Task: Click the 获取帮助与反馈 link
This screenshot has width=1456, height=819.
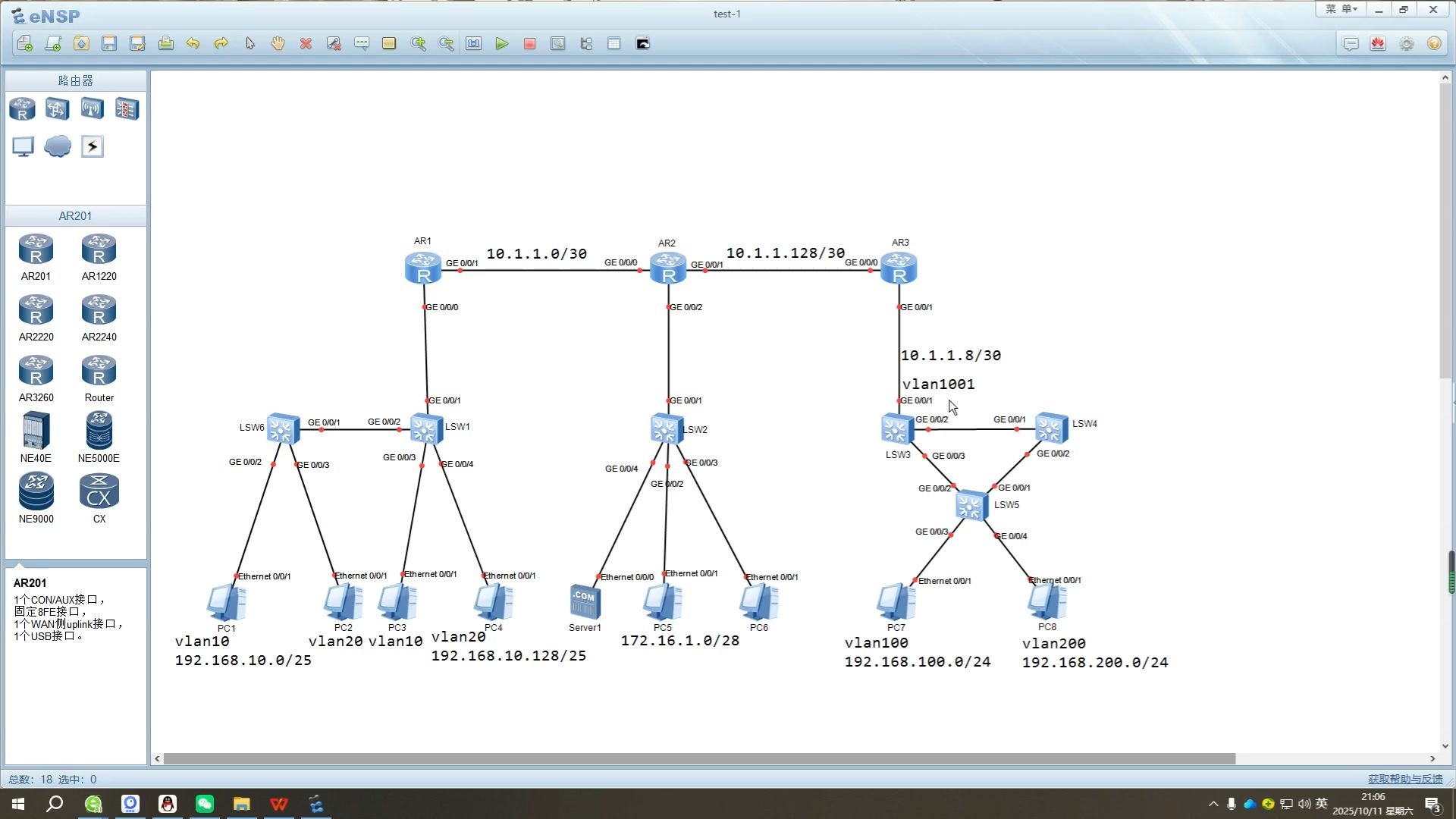Action: pos(1404,779)
